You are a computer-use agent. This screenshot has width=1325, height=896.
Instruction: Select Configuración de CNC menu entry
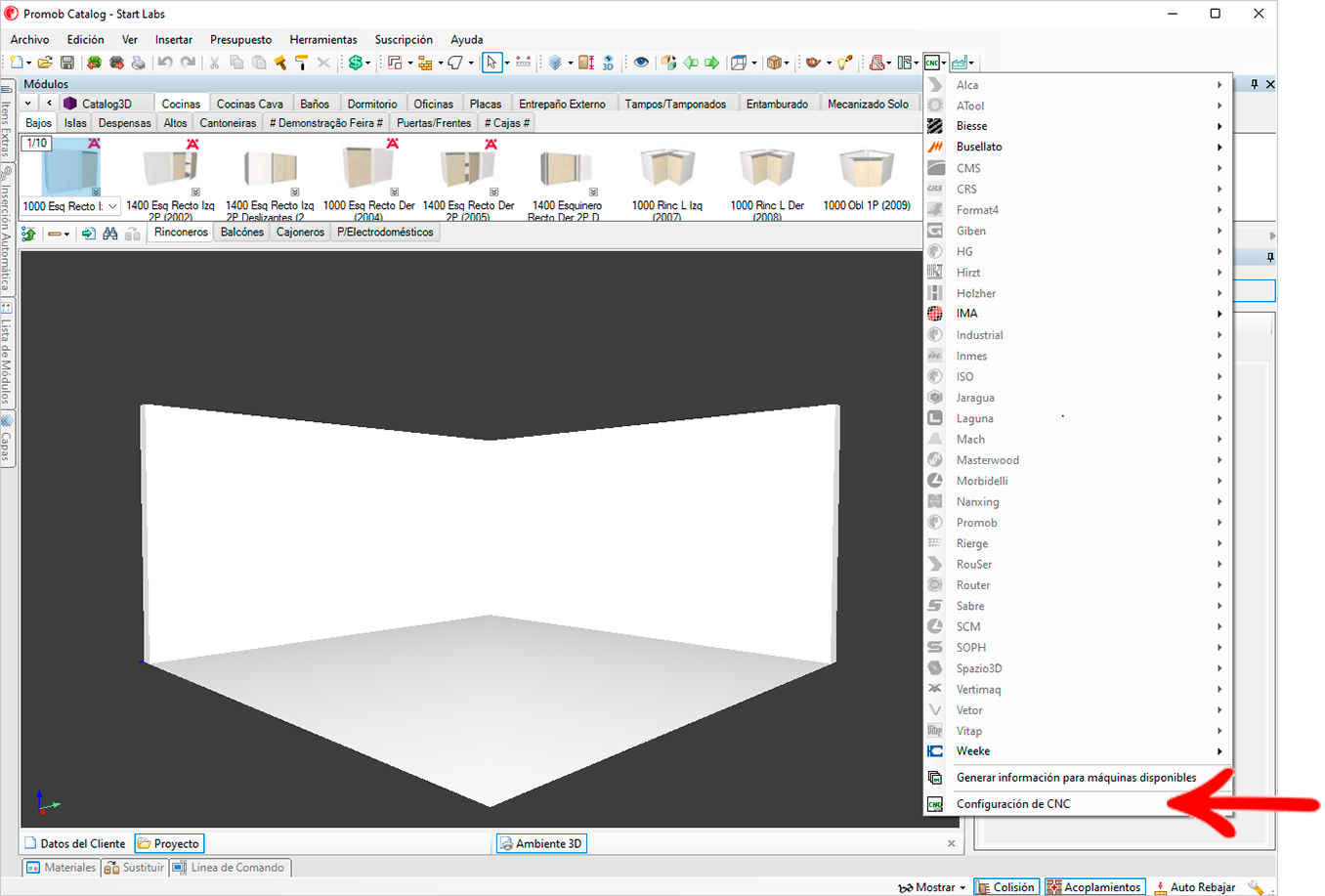coord(1078,804)
